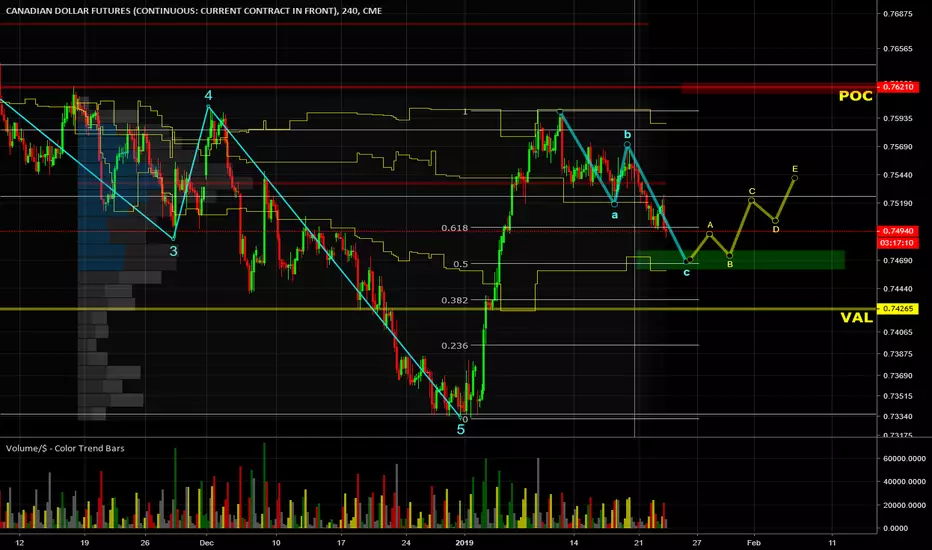Image resolution: width=932 pixels, height=550 pixels.
Task: Select the 0.236 Fibonacci level label
Action: point(455,345)
